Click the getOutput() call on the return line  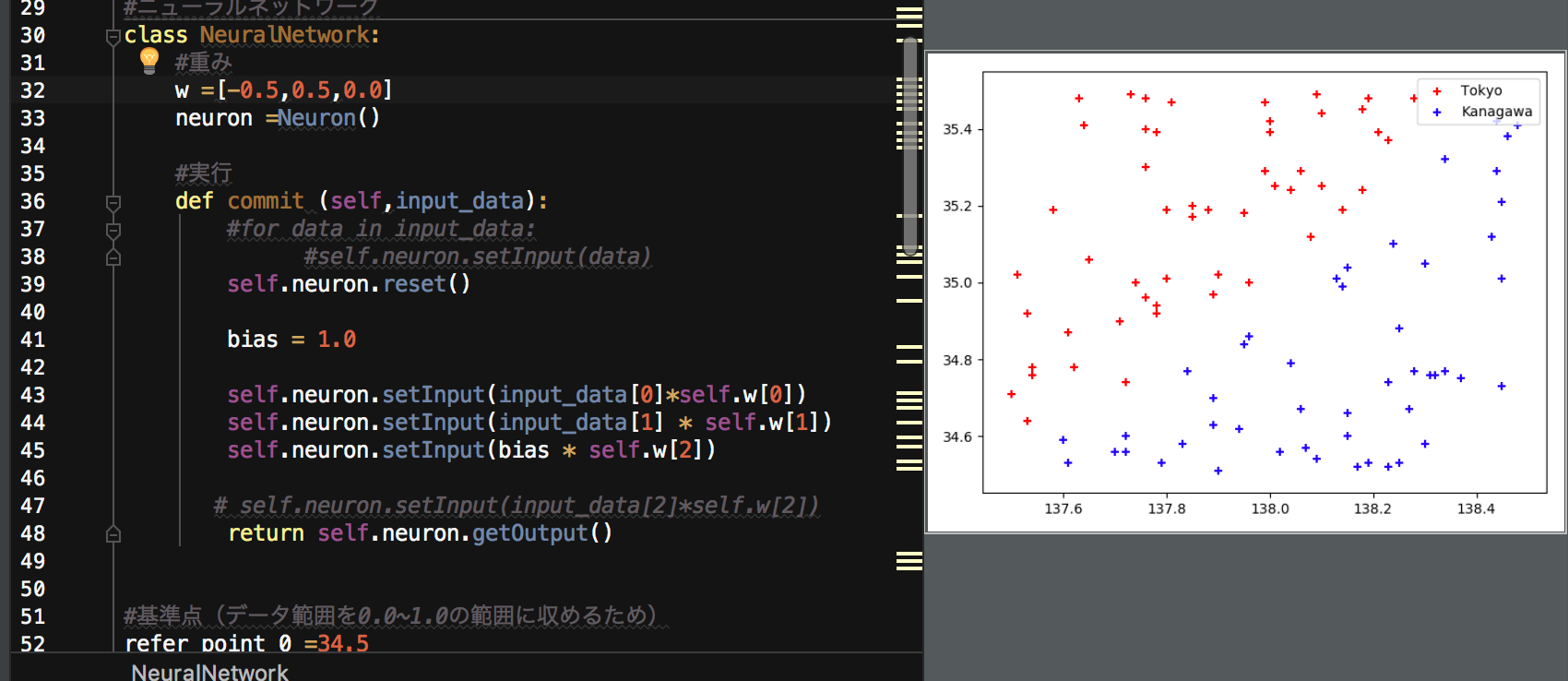pyautogui.click(x=542, y=533)
